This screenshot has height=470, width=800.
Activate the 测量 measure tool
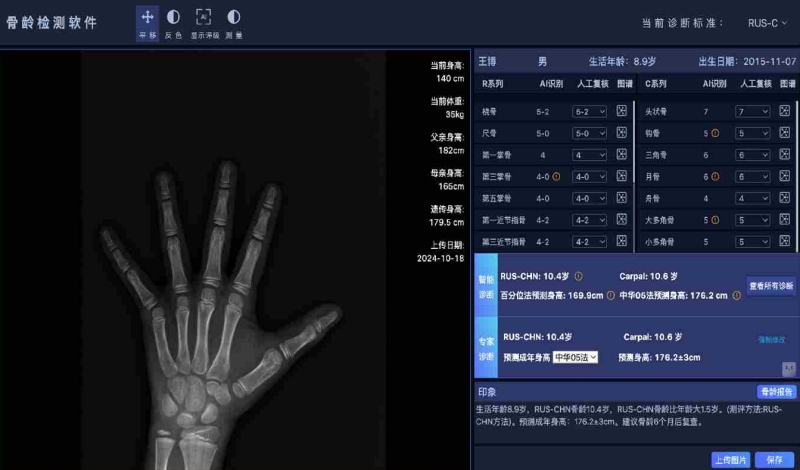(x=233, y=23)
